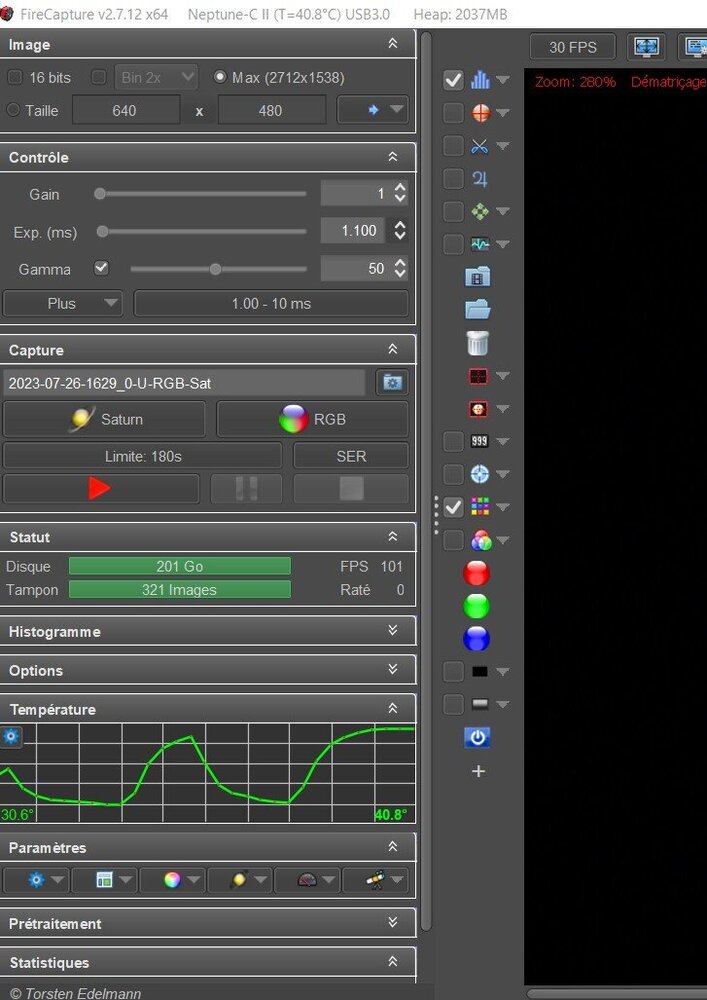The width and height of the screenshot is (707, 1000).
Task: Click the Saturn profile button
Action: click(x=105, y=419)
